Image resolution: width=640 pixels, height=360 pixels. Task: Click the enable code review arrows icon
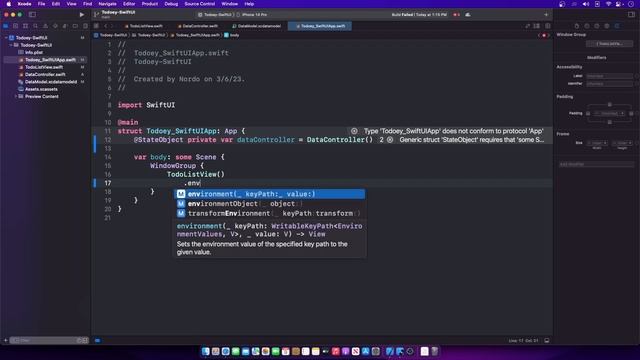[527, 26]
